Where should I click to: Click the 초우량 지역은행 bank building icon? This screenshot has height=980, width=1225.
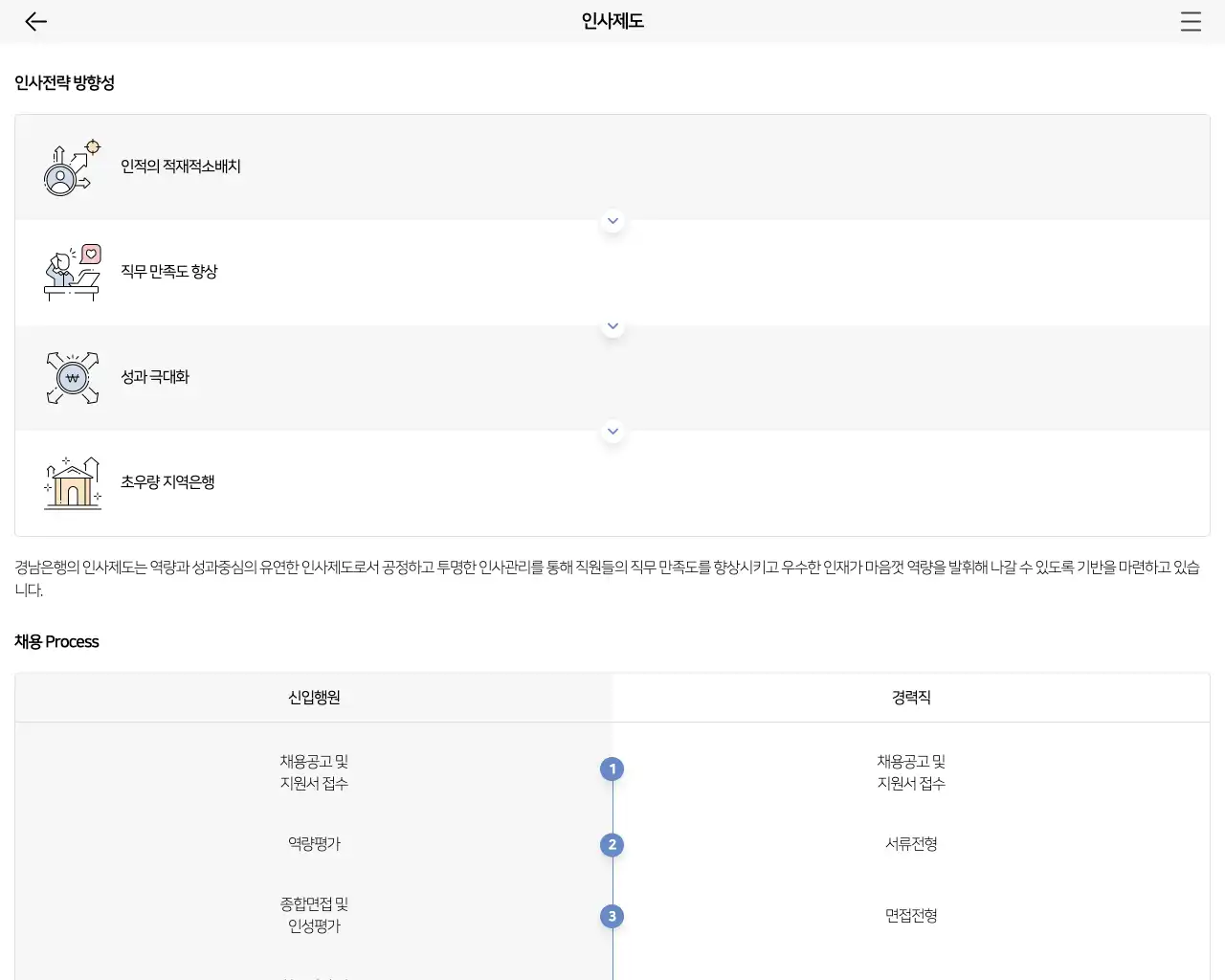coord(72,483)
